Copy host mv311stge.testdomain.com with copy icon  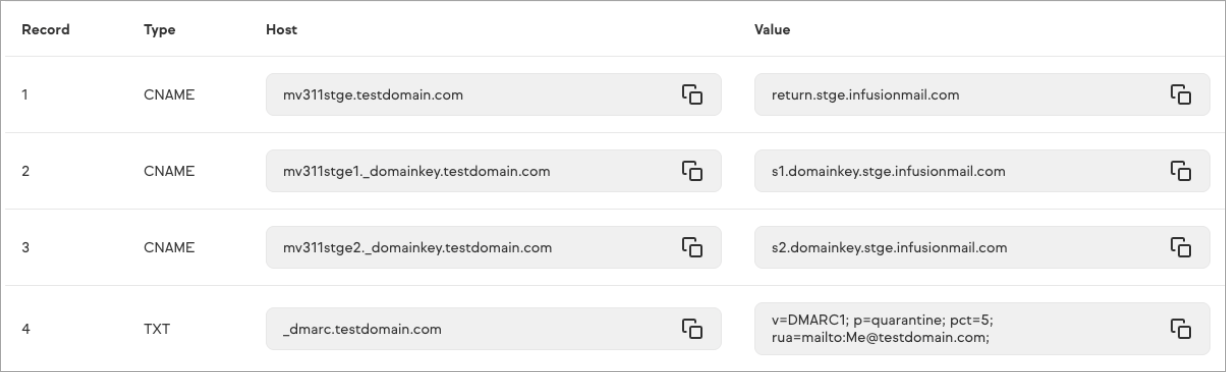point(693,94)
